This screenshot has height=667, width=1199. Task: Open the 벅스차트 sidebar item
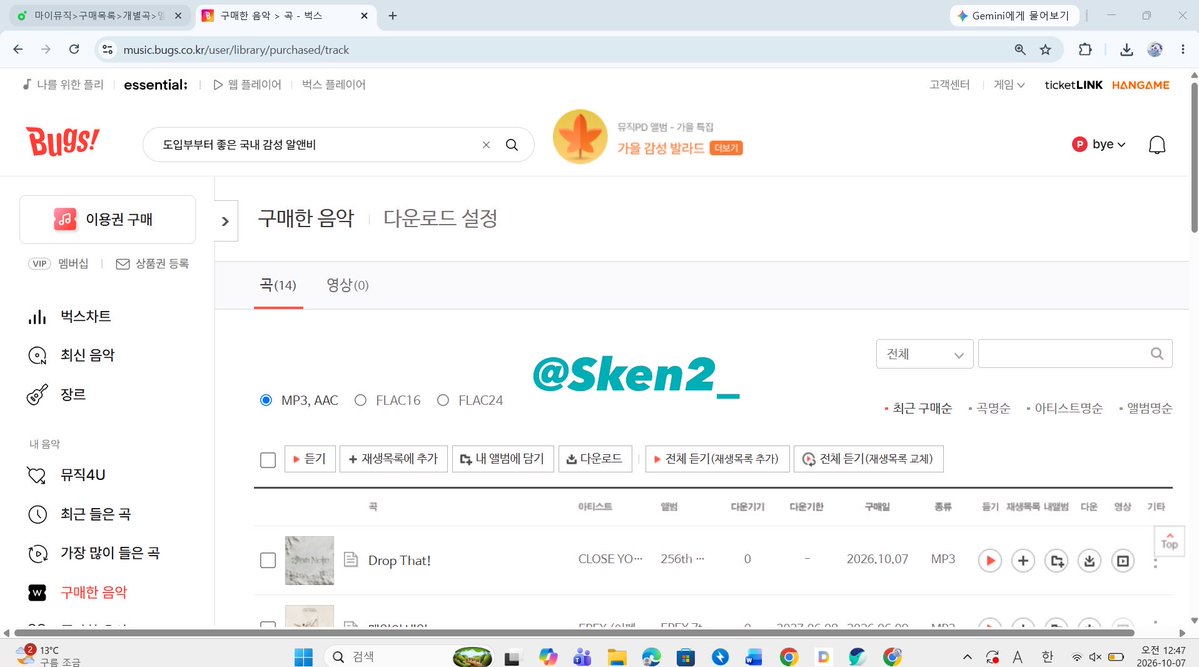(x=70, y=316)
